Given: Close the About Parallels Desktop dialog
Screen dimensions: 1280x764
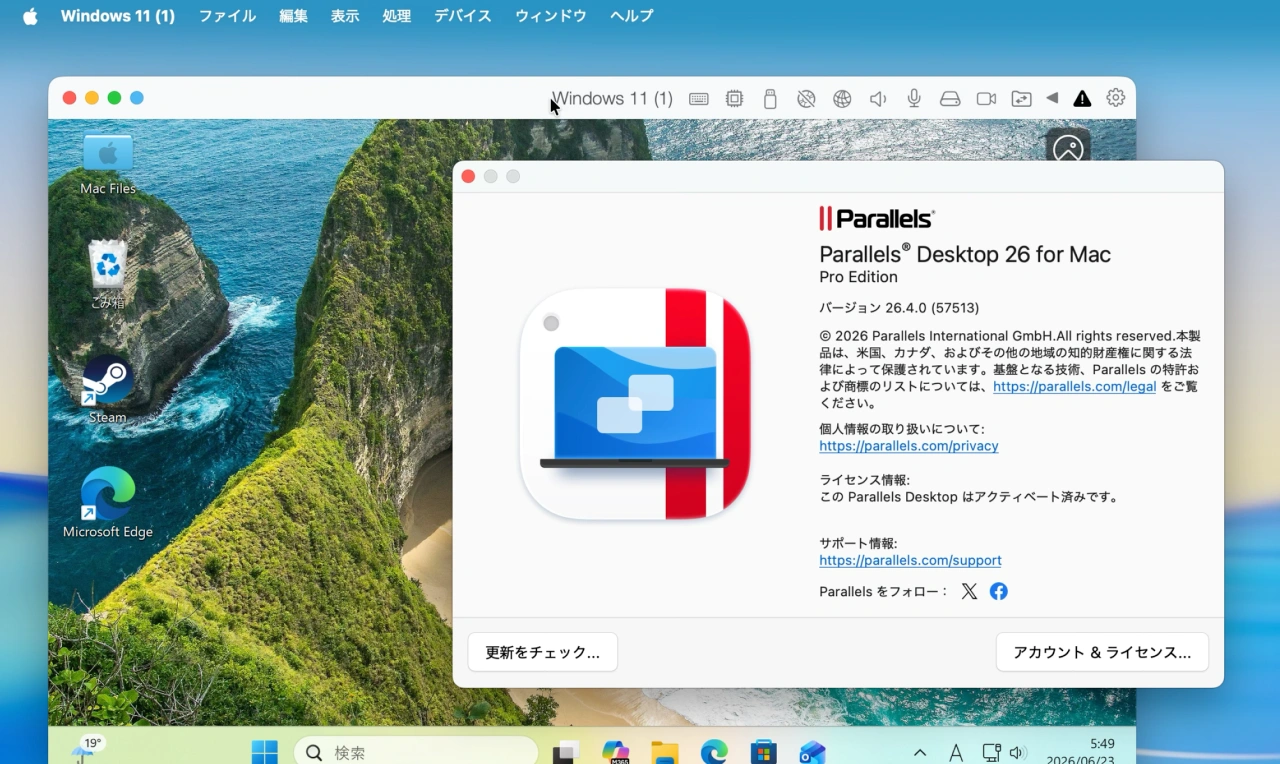Looking at the screenshot, I should tap(468, 177).
